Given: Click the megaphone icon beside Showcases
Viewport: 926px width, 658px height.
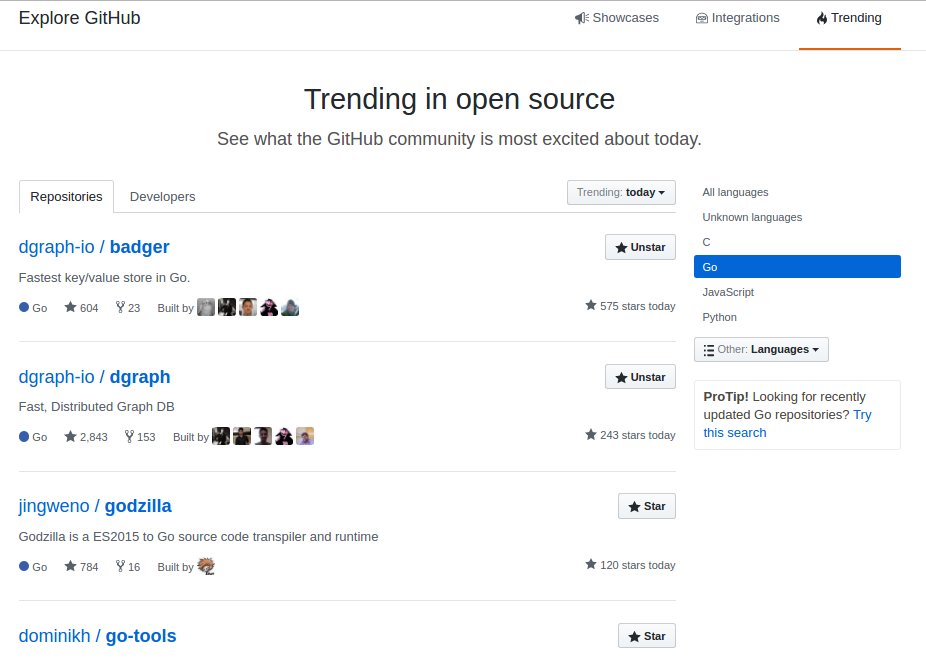Looking at the screenshot, I should pos(582,18).
